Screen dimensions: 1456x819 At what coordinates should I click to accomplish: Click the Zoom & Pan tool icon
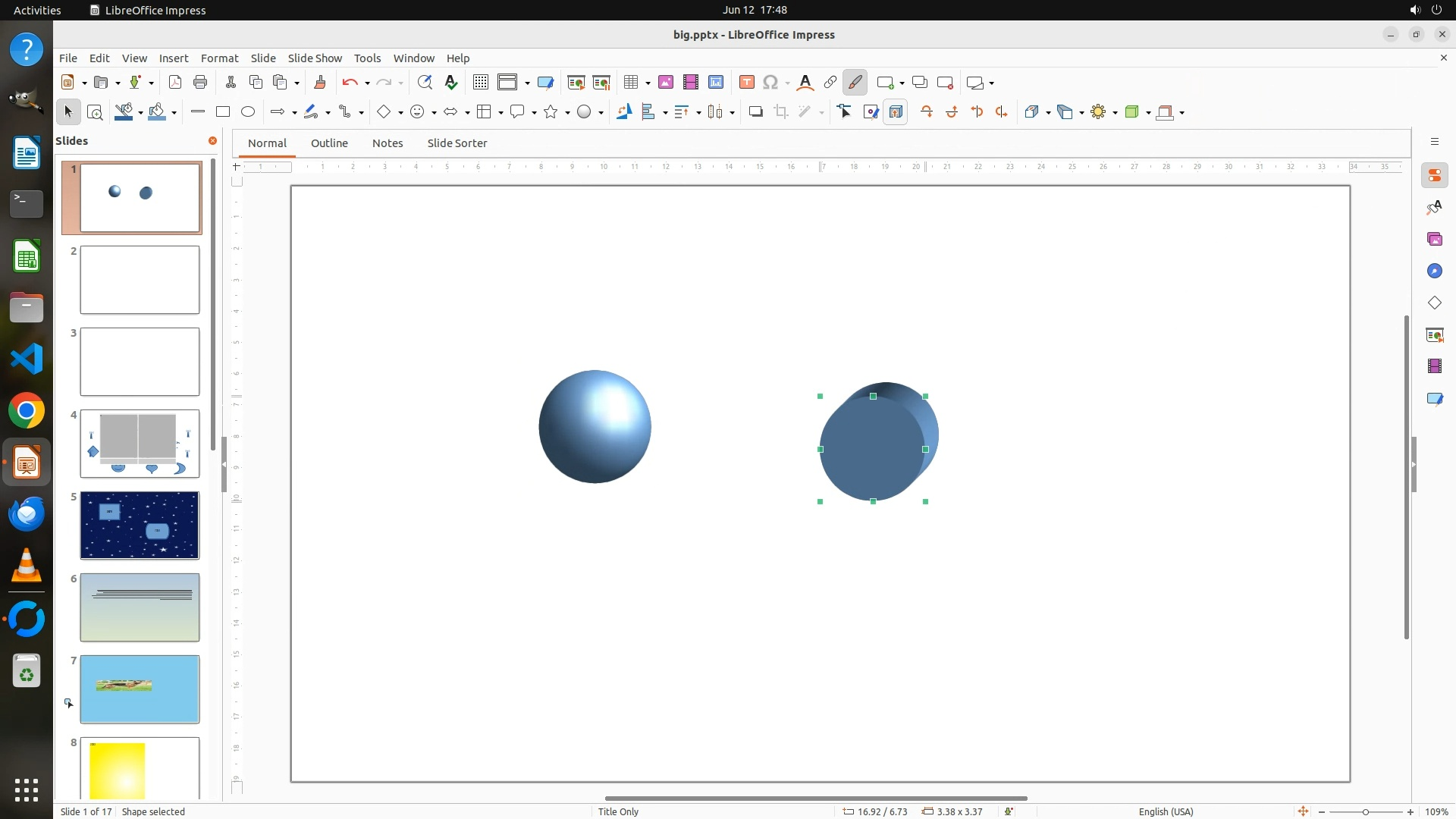[x=95, y=112]
